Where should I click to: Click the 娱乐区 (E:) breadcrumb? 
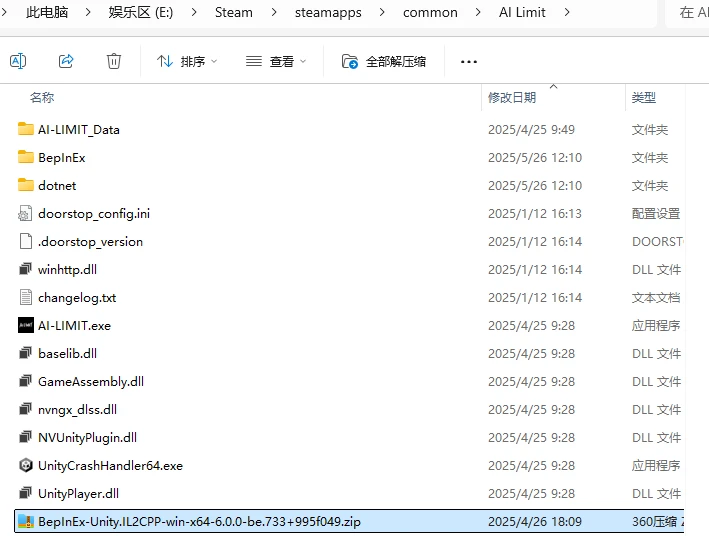[x=141, y=12]
